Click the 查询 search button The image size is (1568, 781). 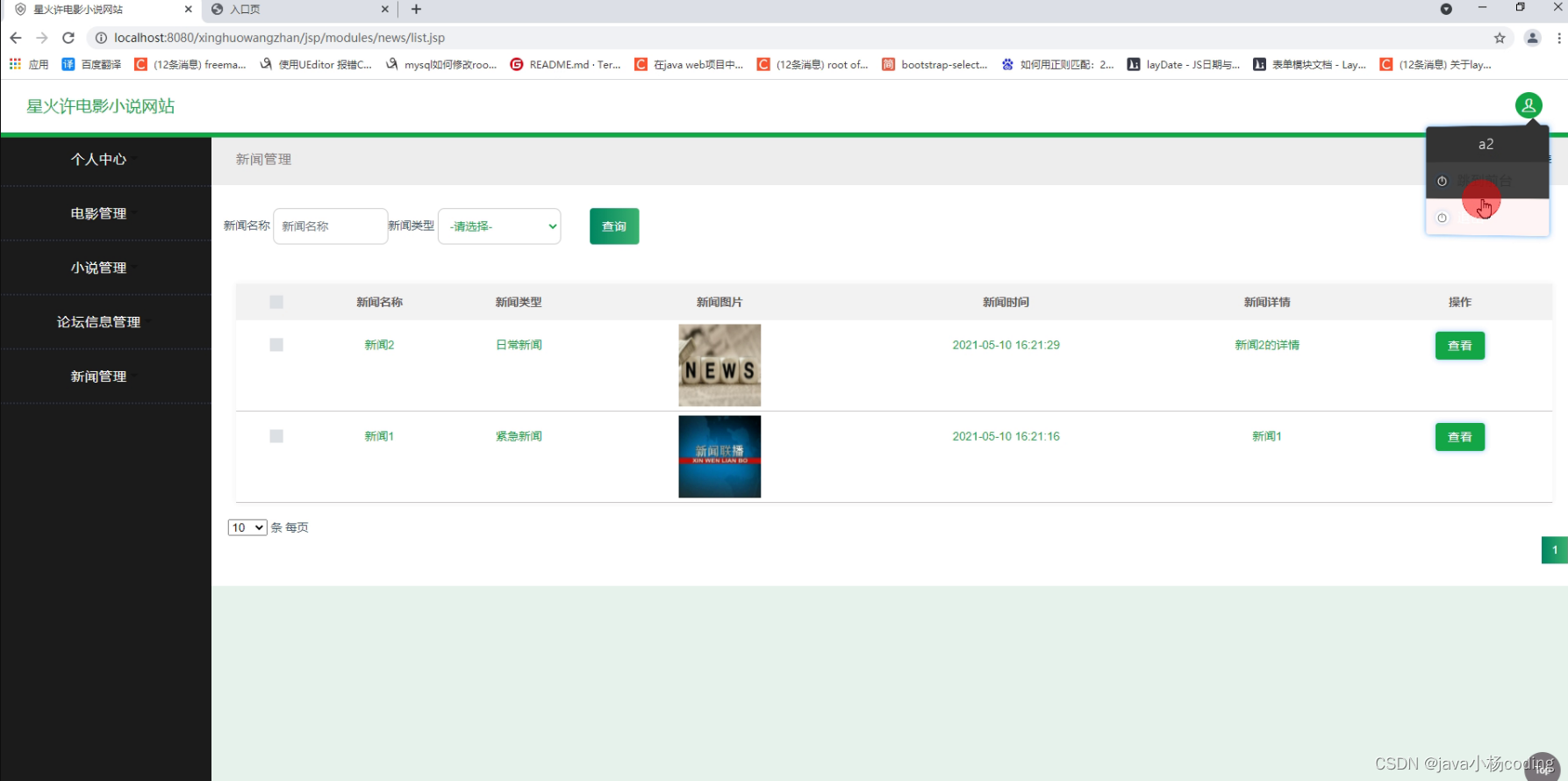pos(614,226)
